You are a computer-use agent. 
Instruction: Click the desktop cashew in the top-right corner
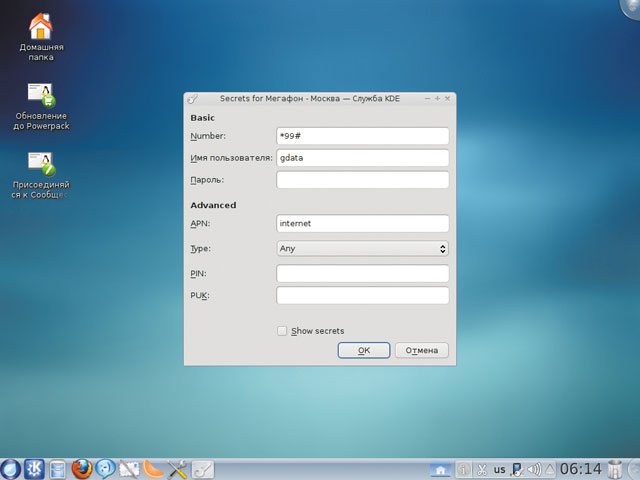coord(631,8)
